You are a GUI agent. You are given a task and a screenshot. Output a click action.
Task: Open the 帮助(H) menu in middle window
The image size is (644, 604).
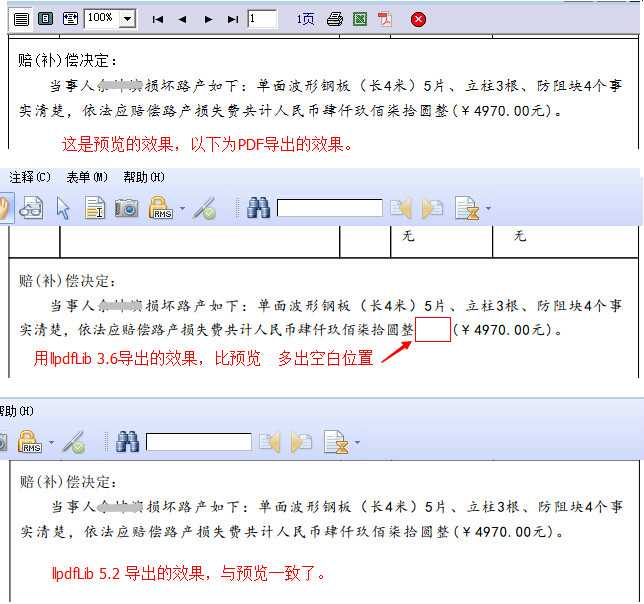144,177
